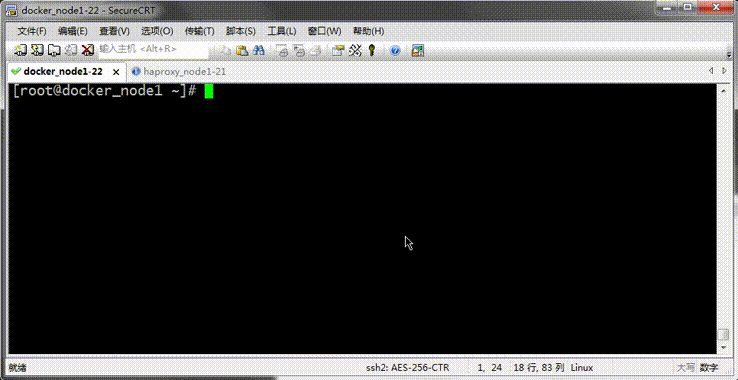Click the SecureFX icon in toolbar
Screen dimensions: 738x380
[x=418, y=50]
